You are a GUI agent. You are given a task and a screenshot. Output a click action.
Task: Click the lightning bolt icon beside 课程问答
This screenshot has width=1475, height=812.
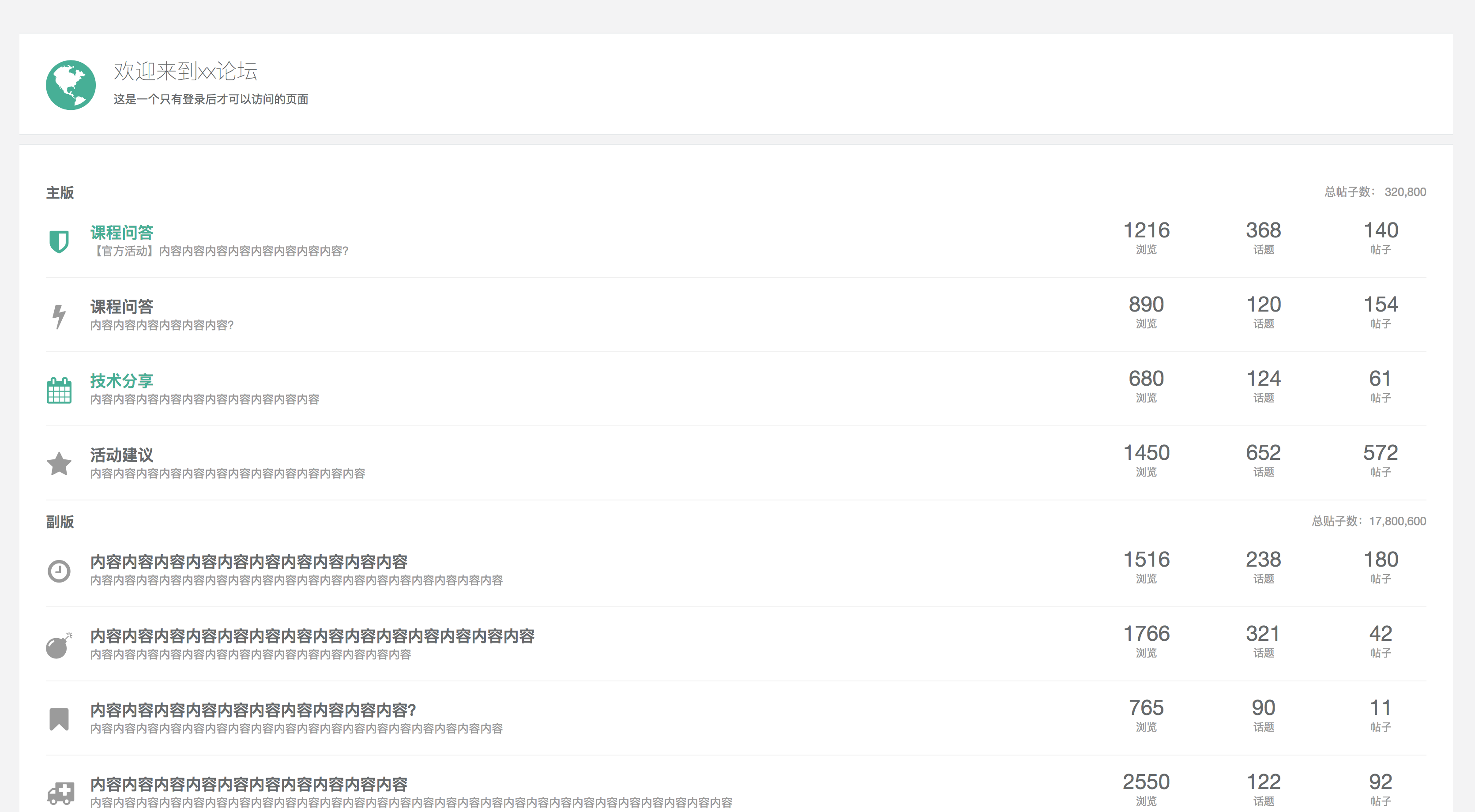[59, 316]
